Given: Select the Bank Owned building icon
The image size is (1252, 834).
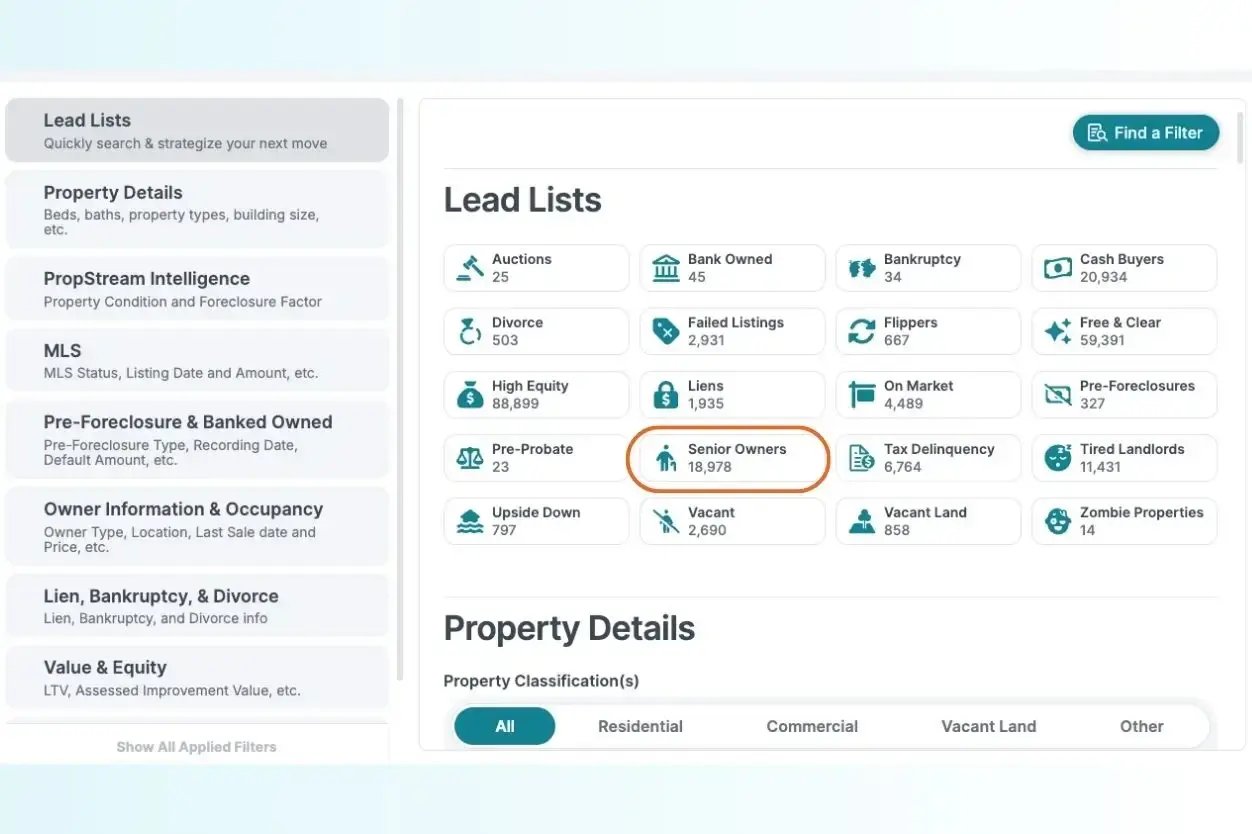Looking at the screenshot, I should pyautogui.click(x=666, y=268).
